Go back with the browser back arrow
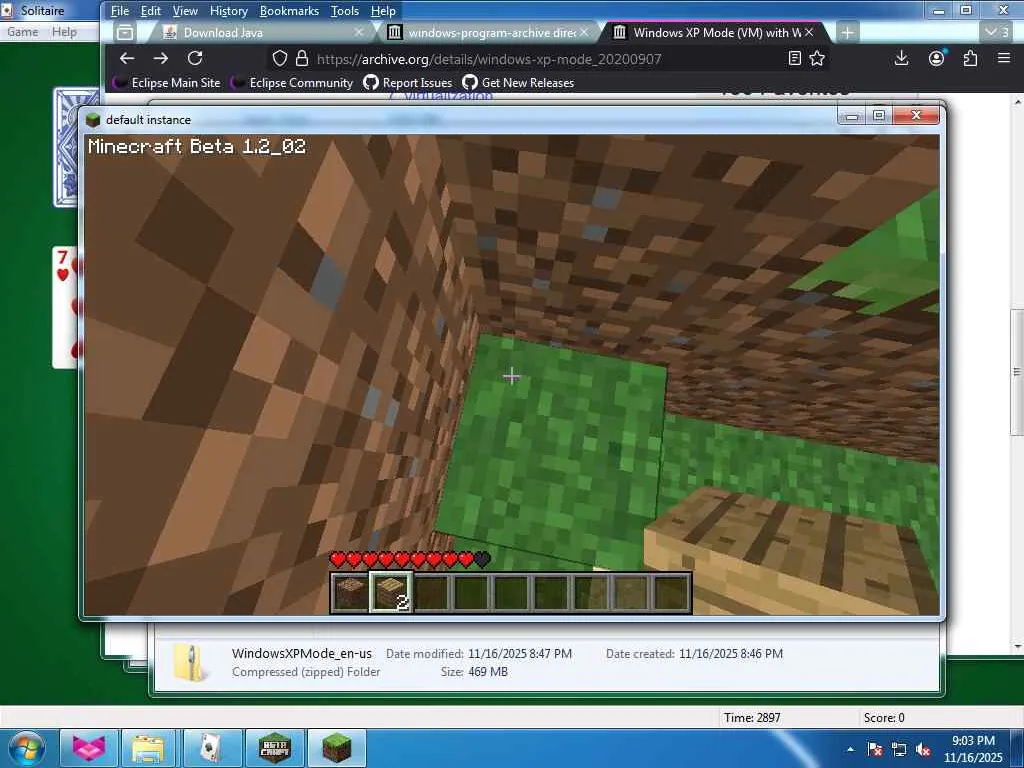 [x=127, y=59]
